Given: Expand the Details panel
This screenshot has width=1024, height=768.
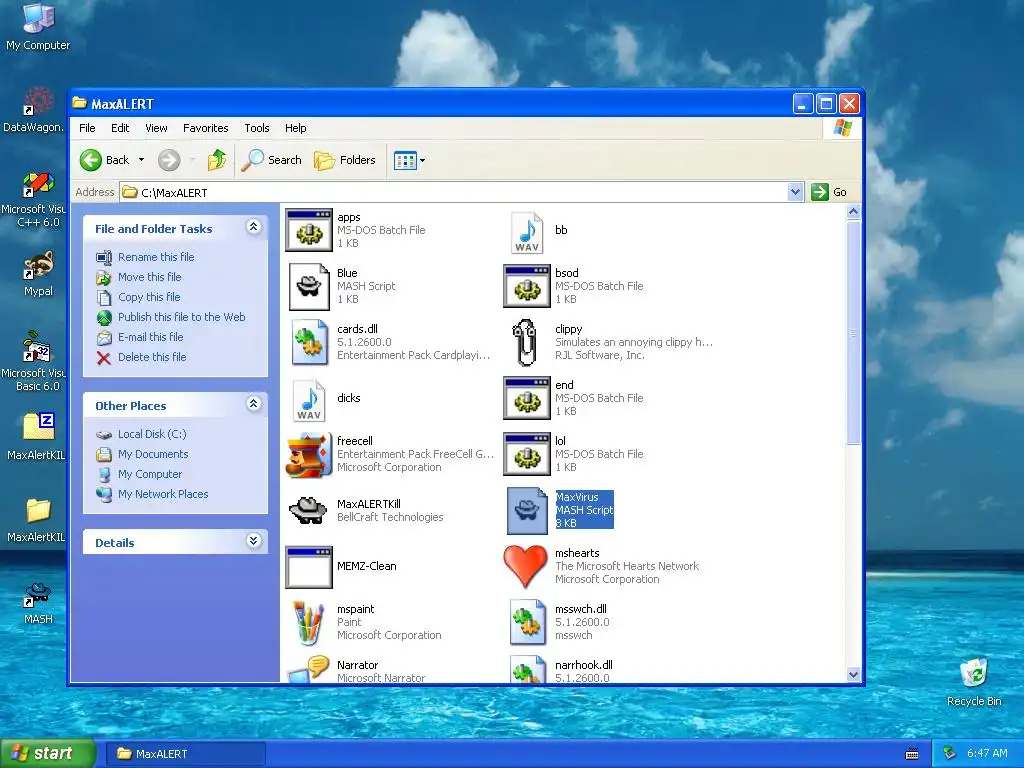Looking at the screenshot, I should pos(253,541).
